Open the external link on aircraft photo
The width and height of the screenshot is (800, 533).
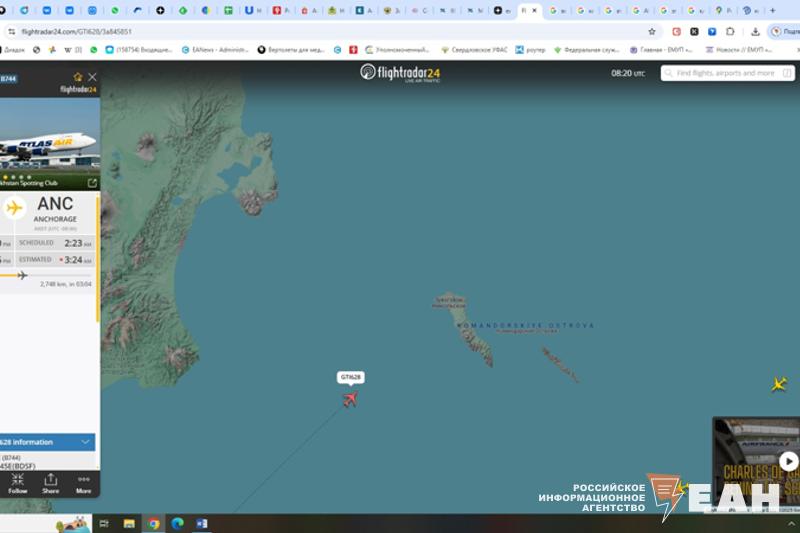click(92, 183)
